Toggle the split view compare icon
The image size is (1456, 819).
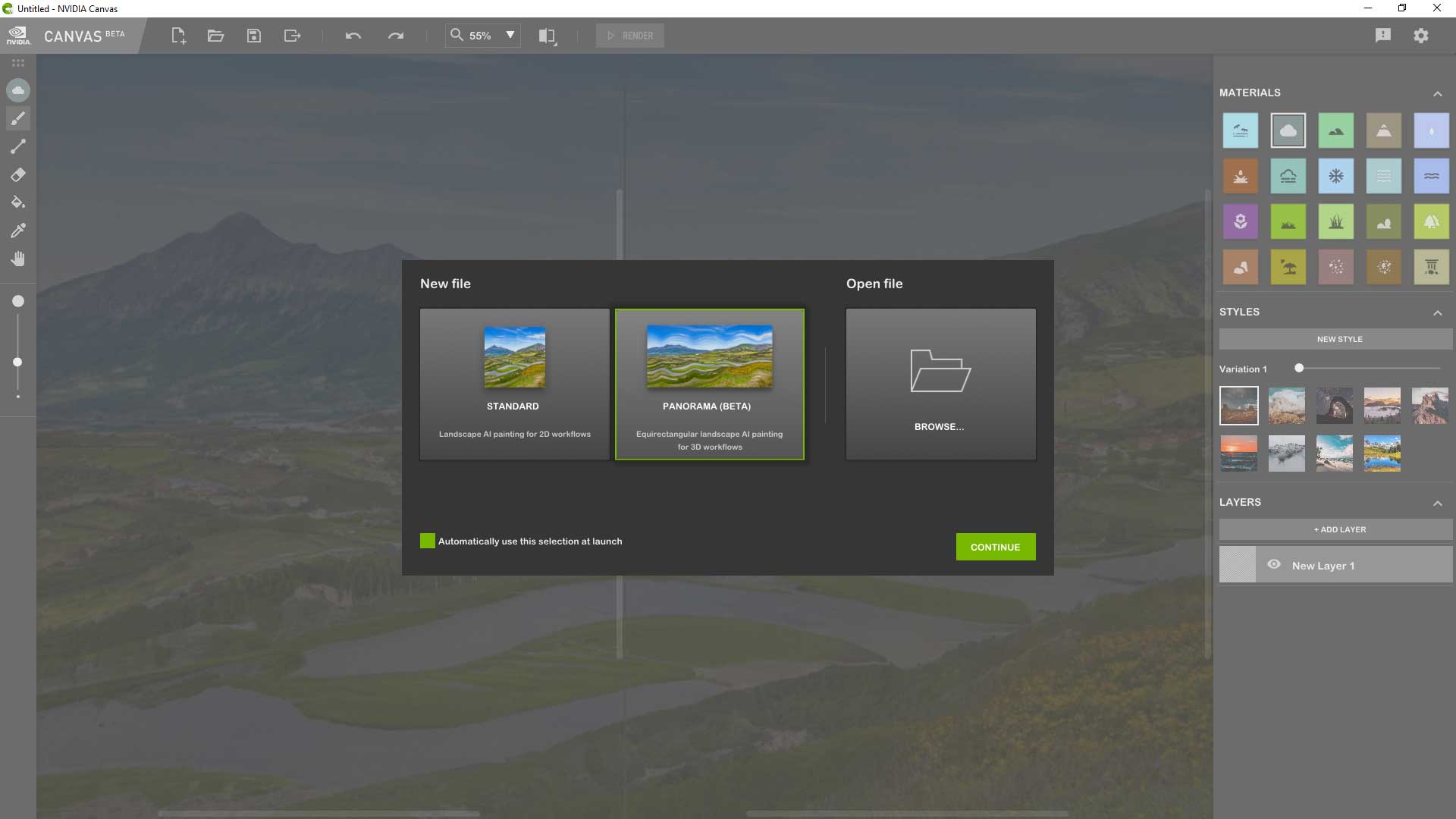[x=547, y=36]
